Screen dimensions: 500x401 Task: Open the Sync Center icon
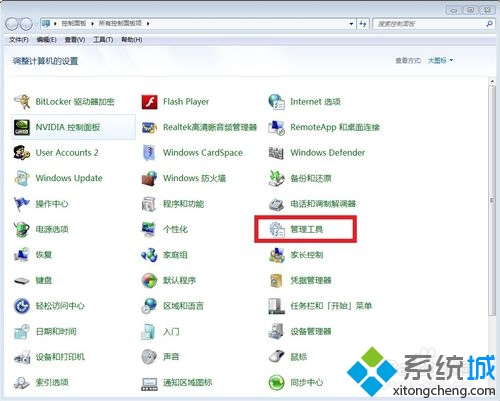[x=277, y=383]
